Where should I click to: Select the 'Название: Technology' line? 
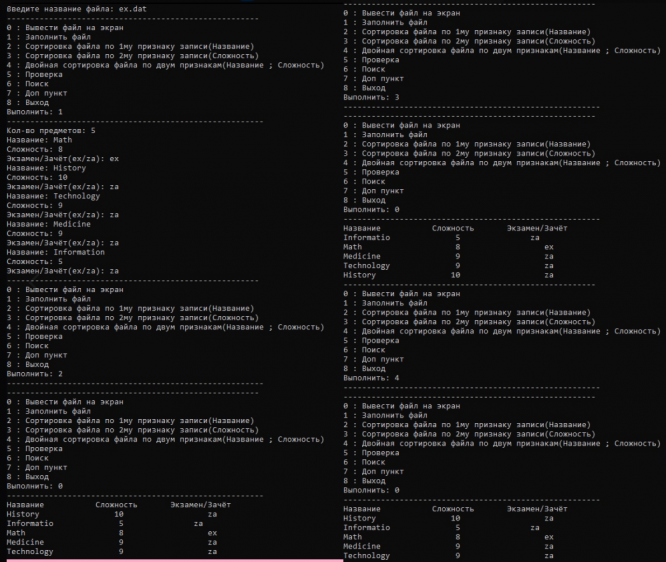click(53, 196)
